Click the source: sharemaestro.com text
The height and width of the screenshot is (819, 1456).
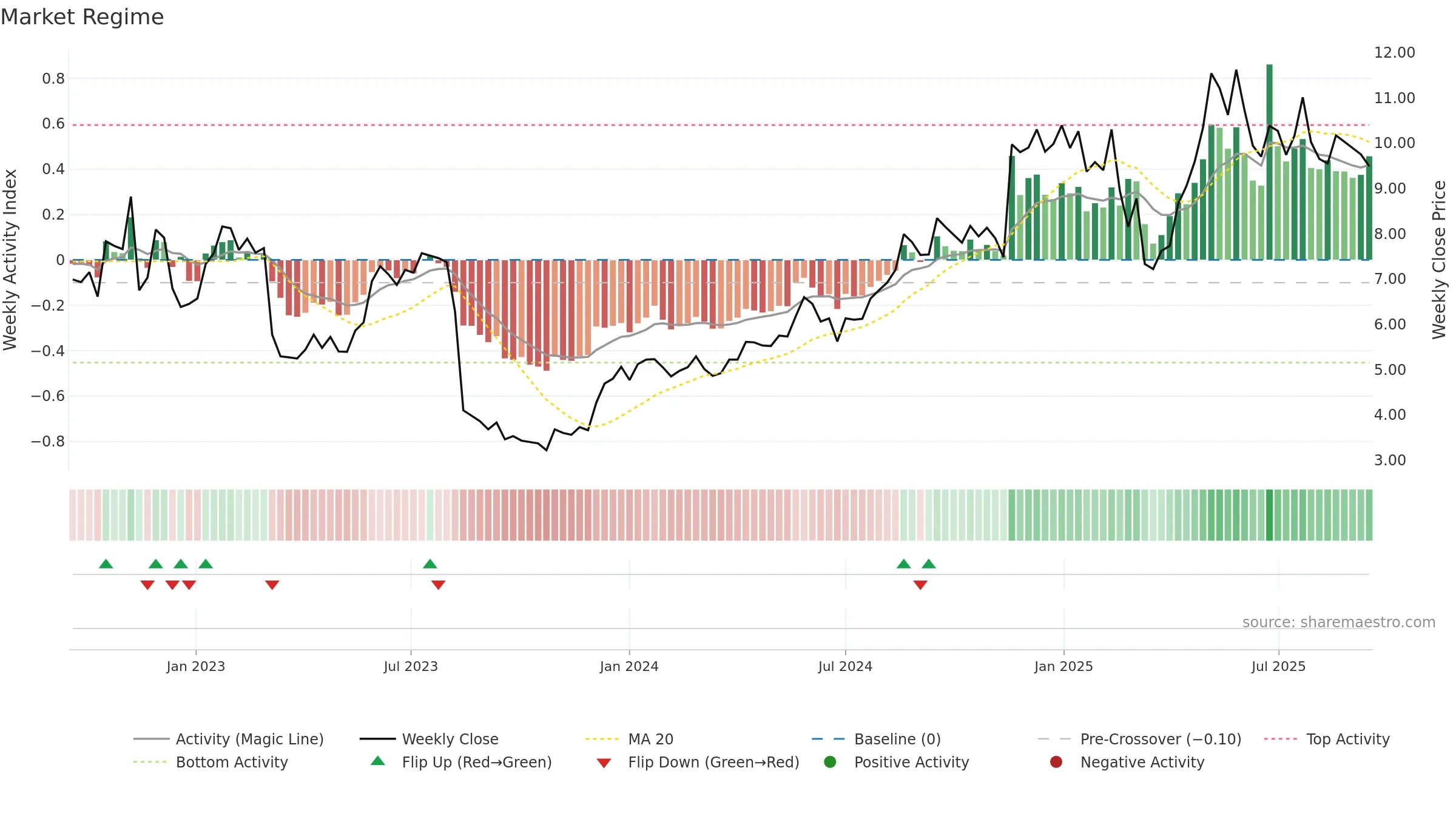point(1339,622)
